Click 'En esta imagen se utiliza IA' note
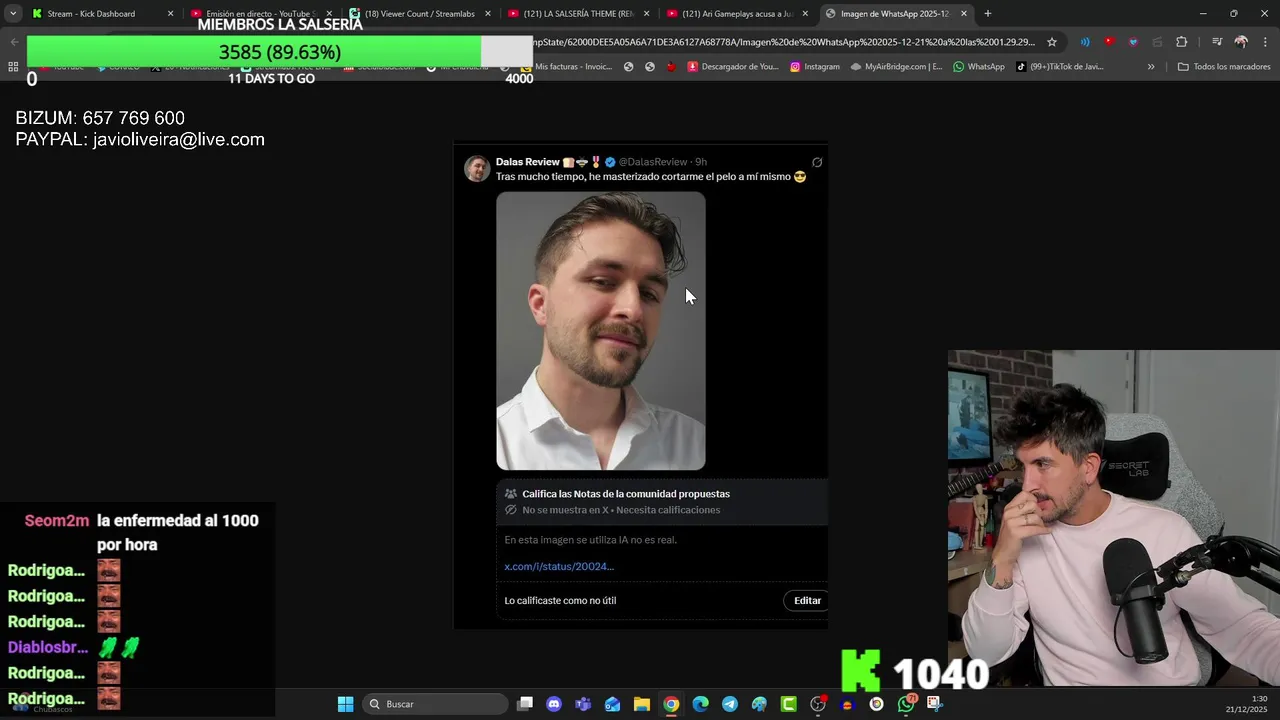 (590, 540)
